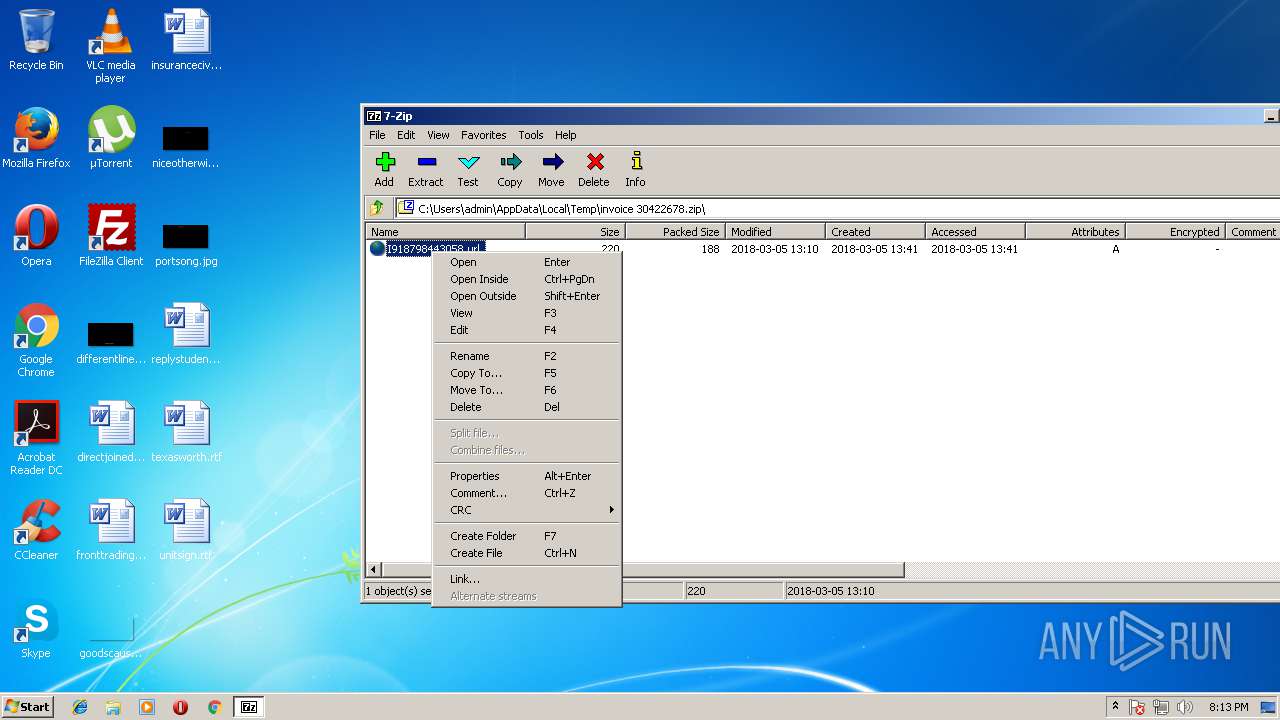Open the Recycle Bin desktop icon

tap(36, 40)
